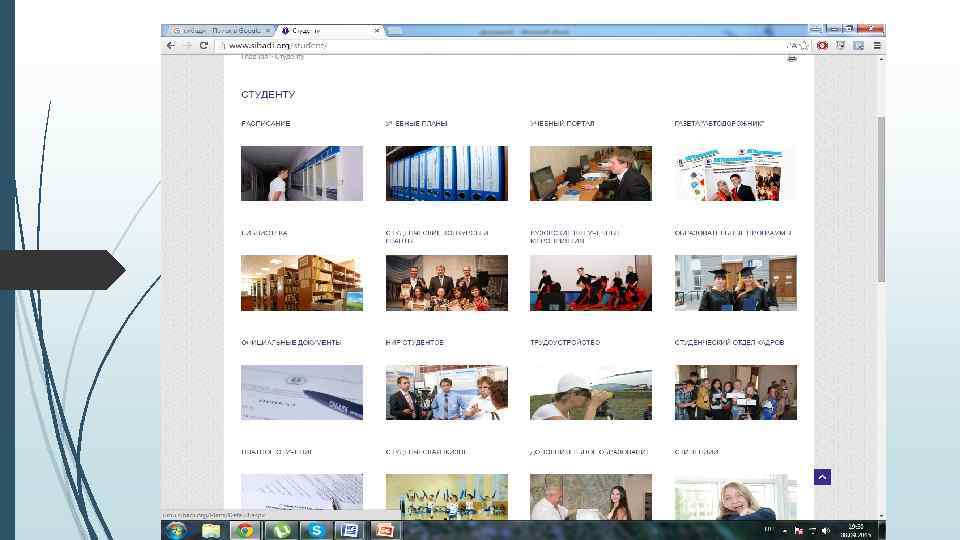Click the smiling blonde woman thumbnail
The width and height of the screenshot is (960, 540).
point(735,497)
